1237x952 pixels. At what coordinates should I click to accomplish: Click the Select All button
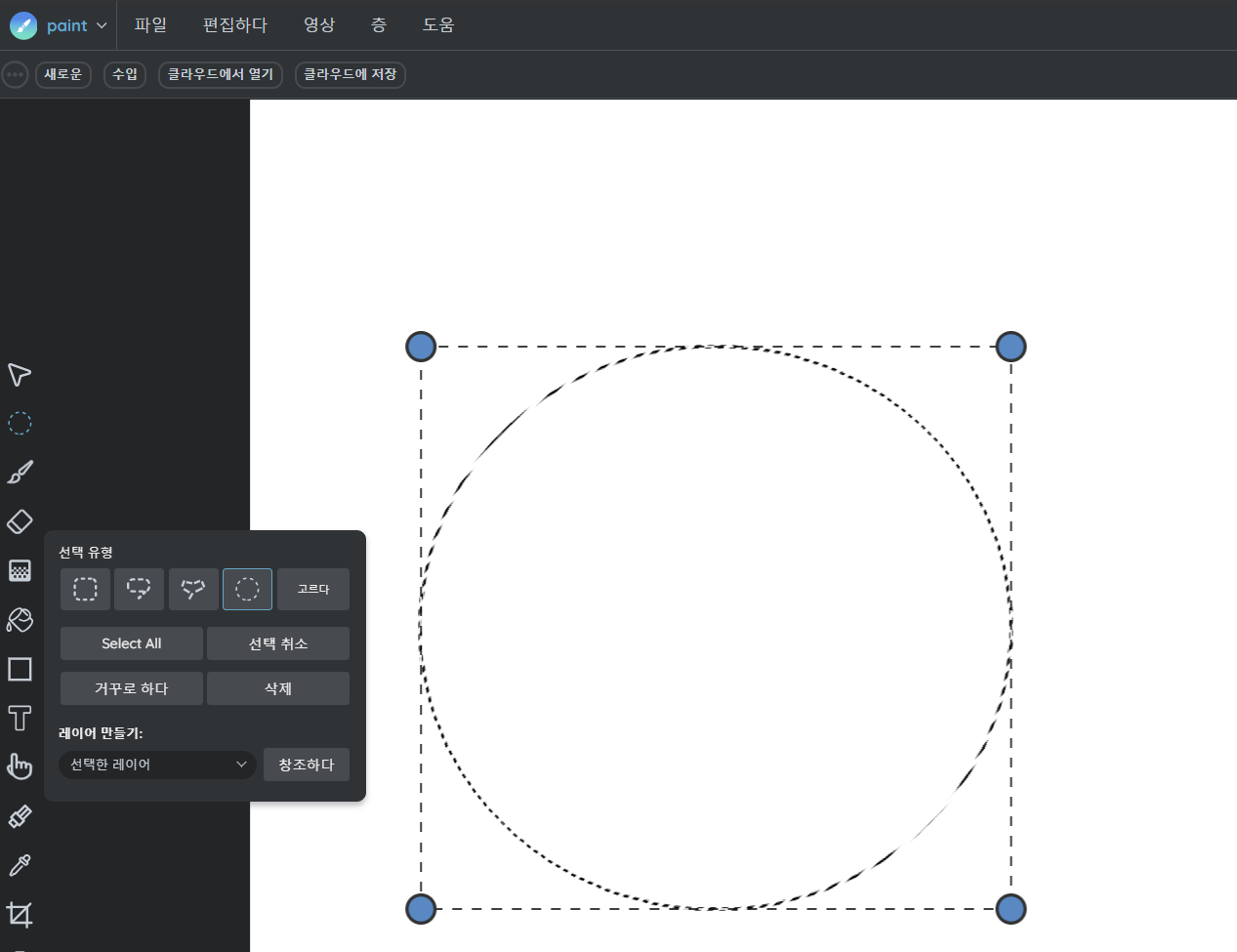click(x=132, y=643)
